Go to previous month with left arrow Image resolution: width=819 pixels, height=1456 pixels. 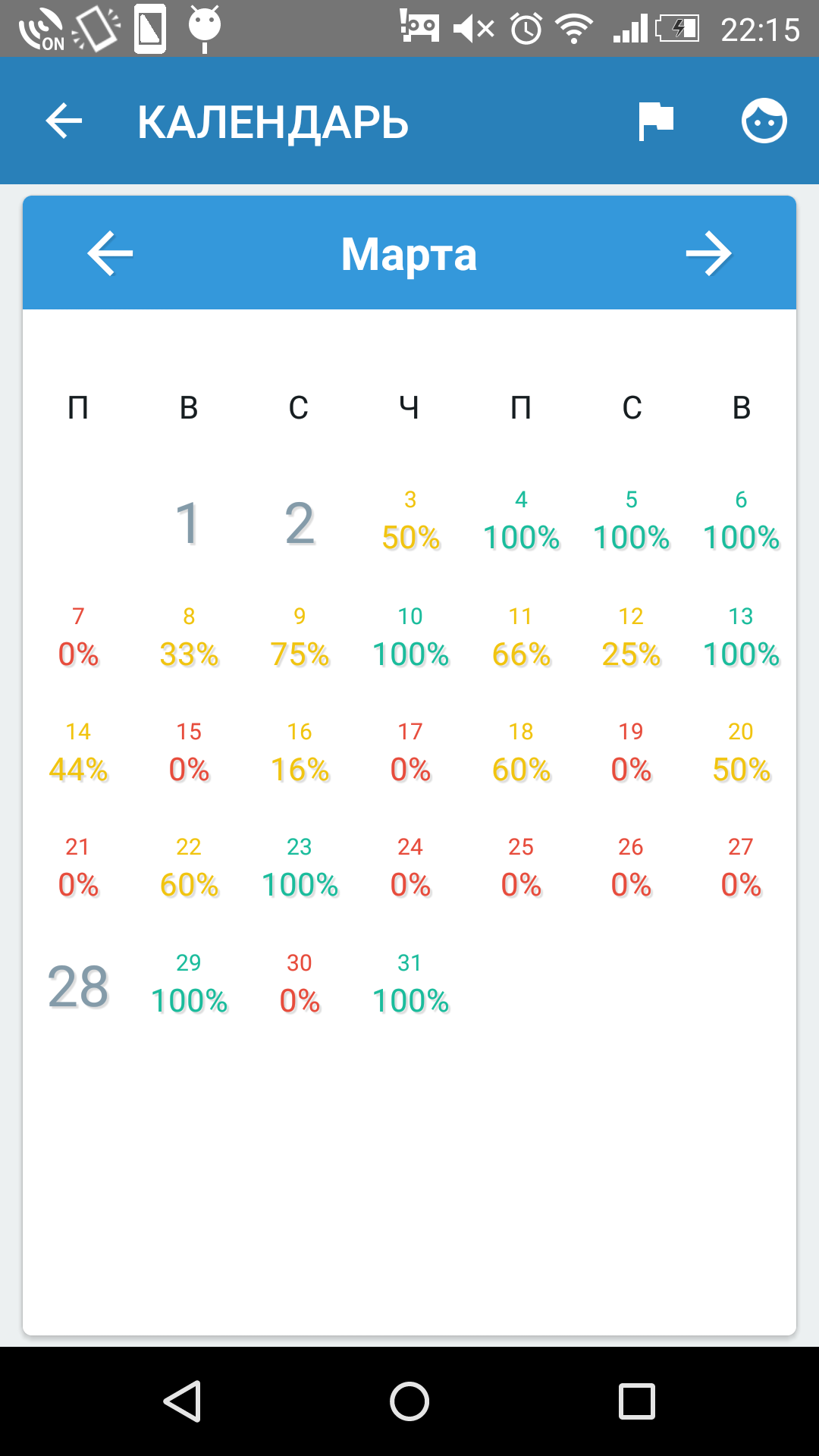[111, 253]
